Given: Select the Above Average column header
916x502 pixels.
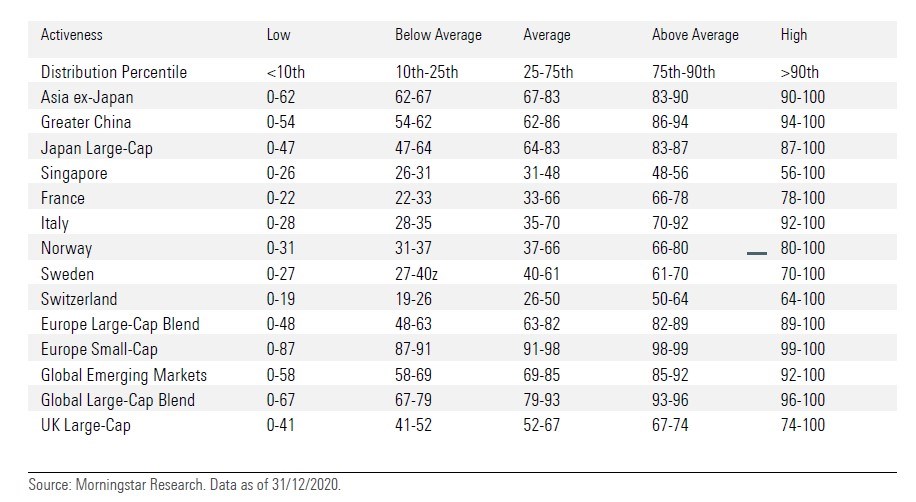Looking at the screenshot, I should [x=695, y=35].
